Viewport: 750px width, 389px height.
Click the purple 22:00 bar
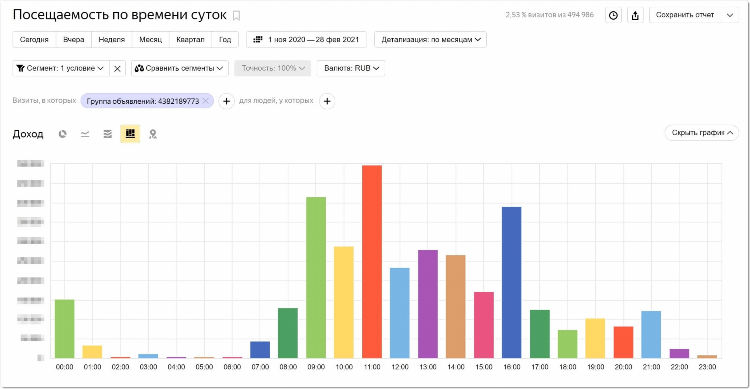tap(679, 354)
